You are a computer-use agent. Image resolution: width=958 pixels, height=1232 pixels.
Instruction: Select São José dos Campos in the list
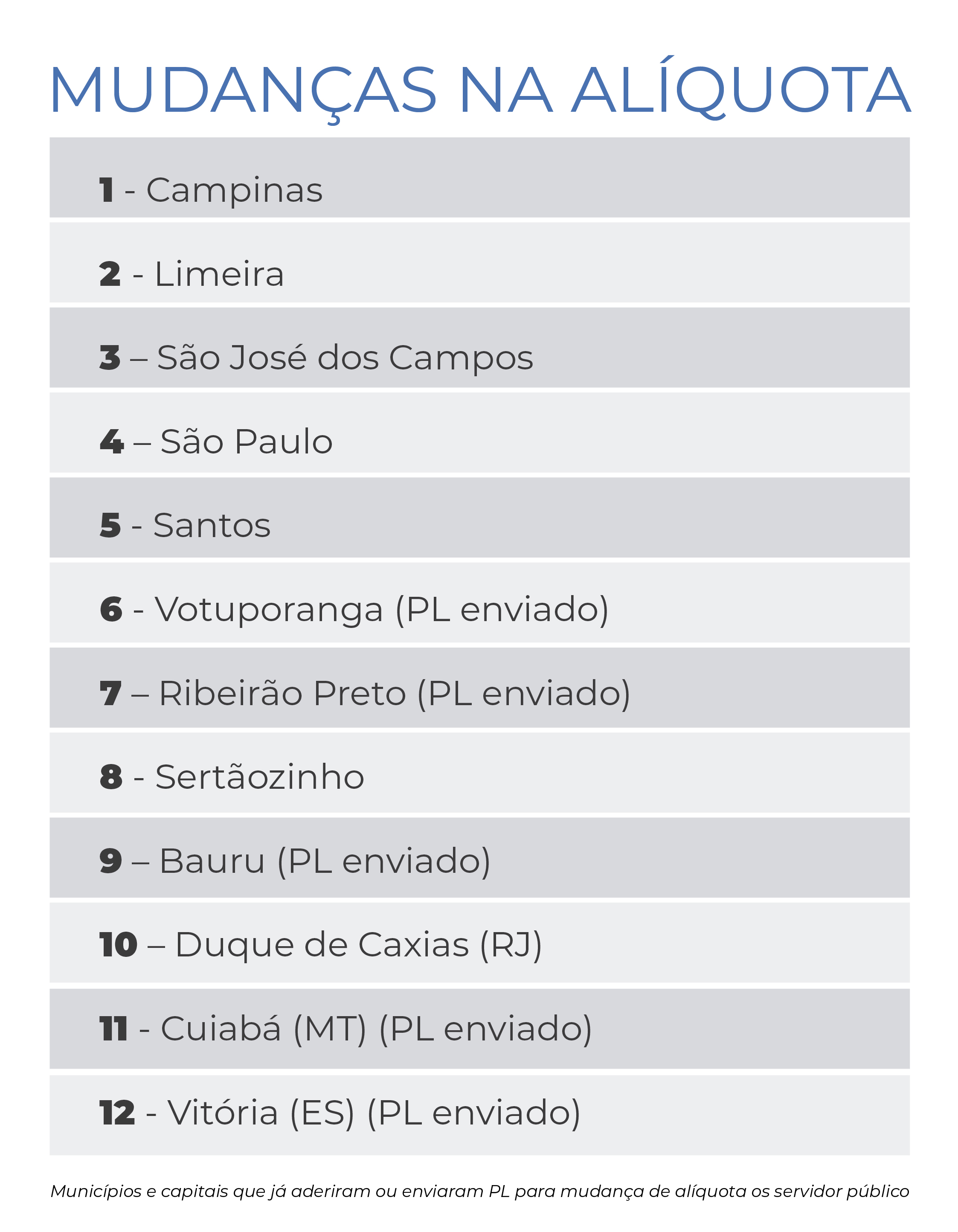(345, 357)
